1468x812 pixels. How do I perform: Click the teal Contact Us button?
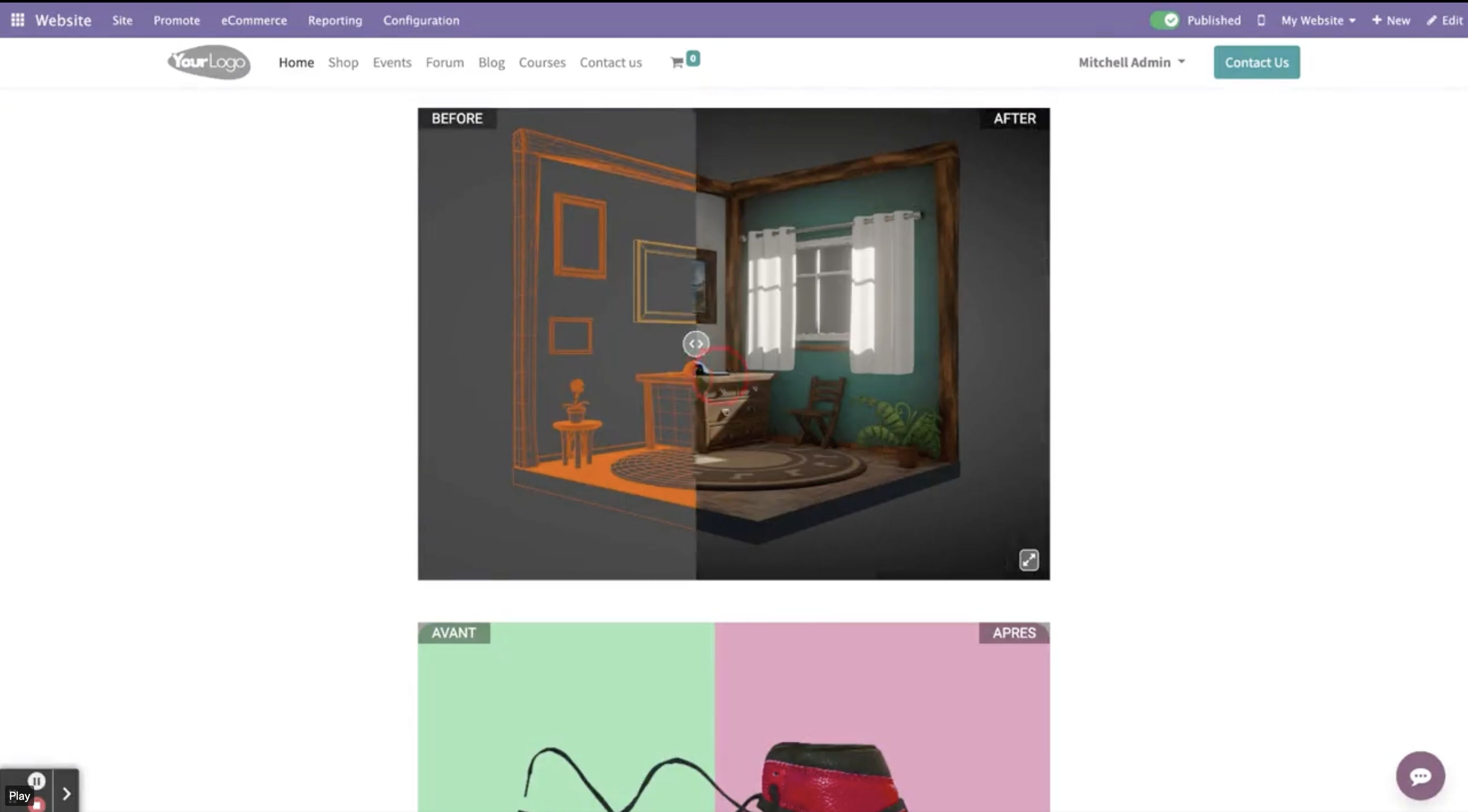1256,62
